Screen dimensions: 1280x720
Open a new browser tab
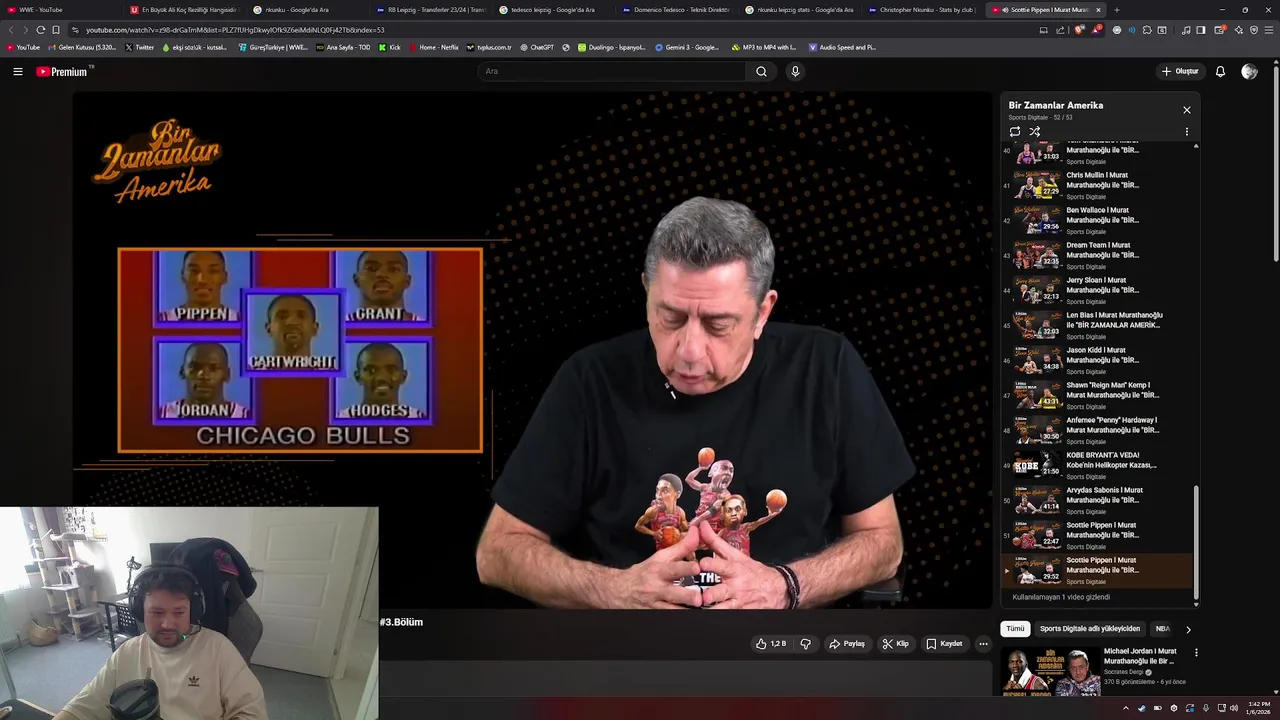(x=1117, y=10)
